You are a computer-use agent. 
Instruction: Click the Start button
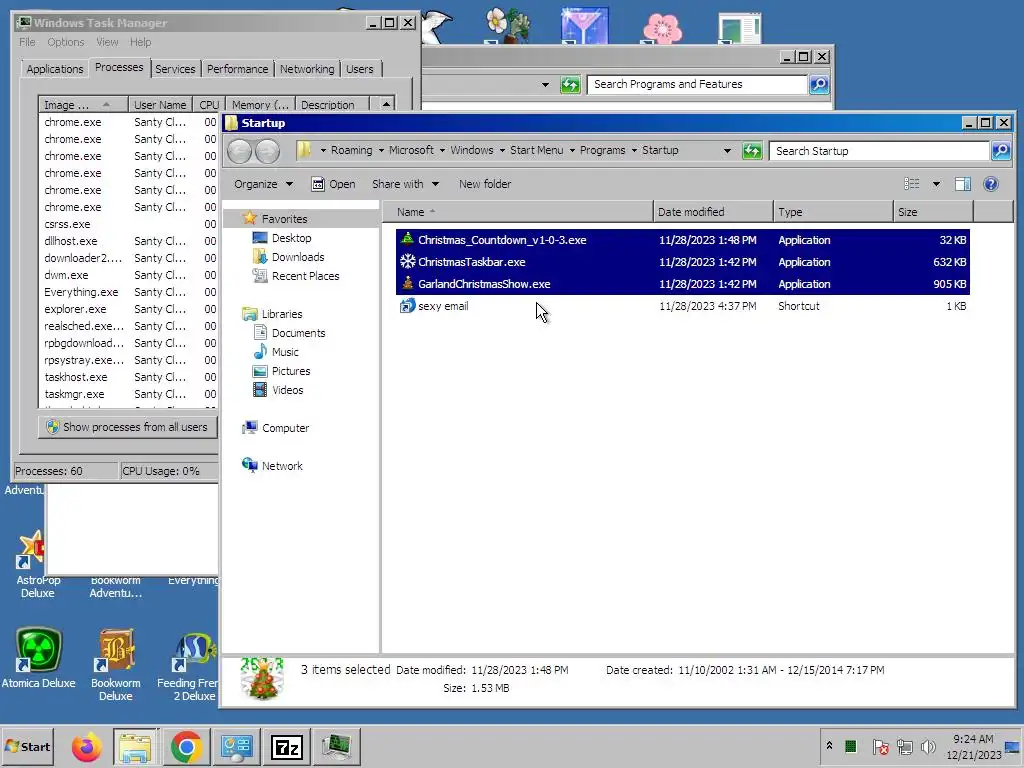pos(28,746)
